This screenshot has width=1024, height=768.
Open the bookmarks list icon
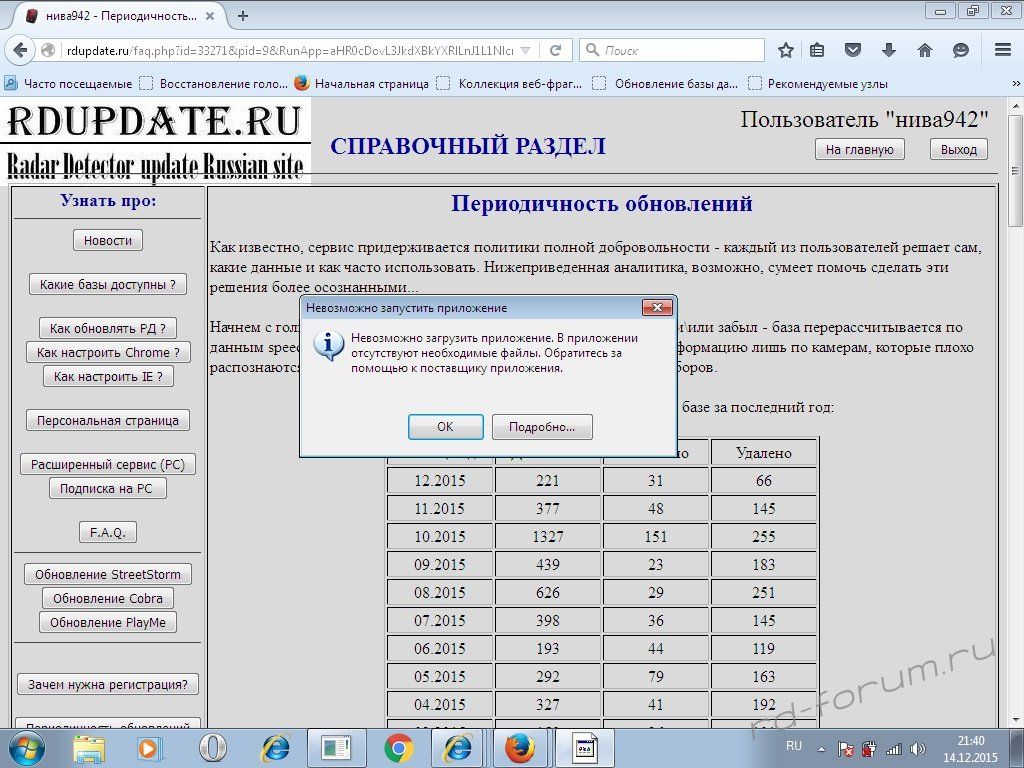point(817,50)
